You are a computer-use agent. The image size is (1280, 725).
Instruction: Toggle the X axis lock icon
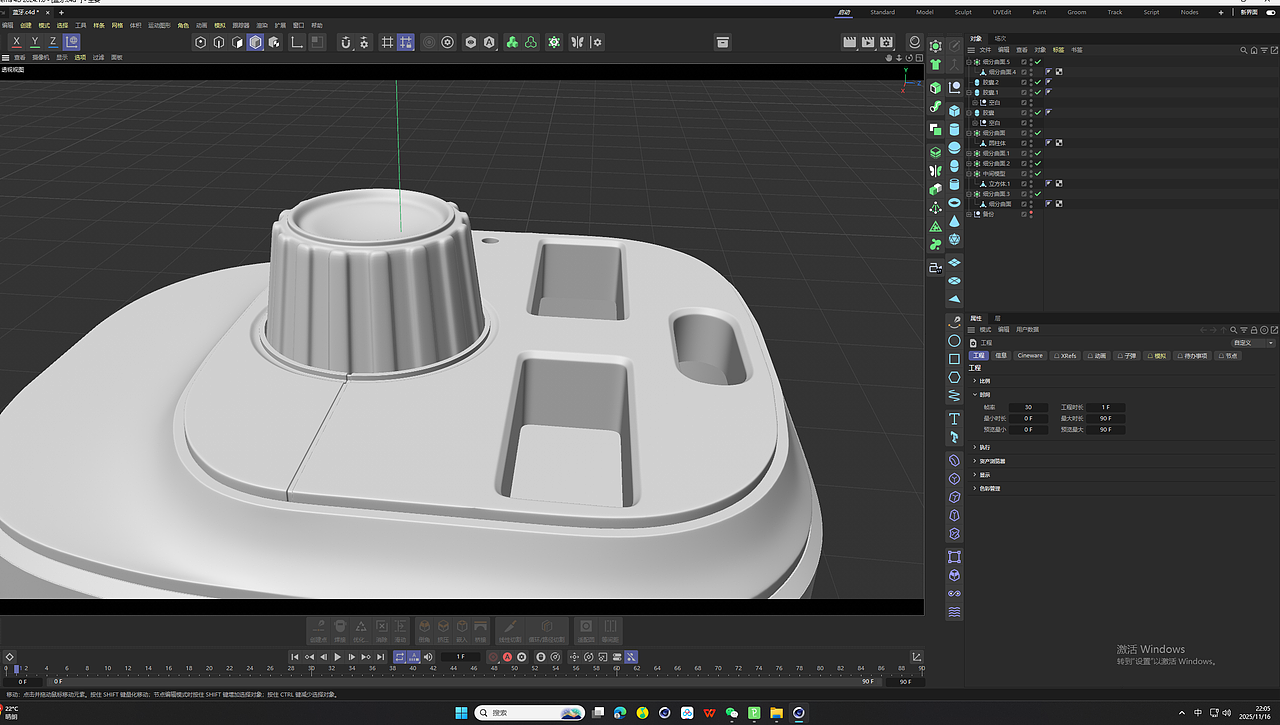[x=16, y=42]
